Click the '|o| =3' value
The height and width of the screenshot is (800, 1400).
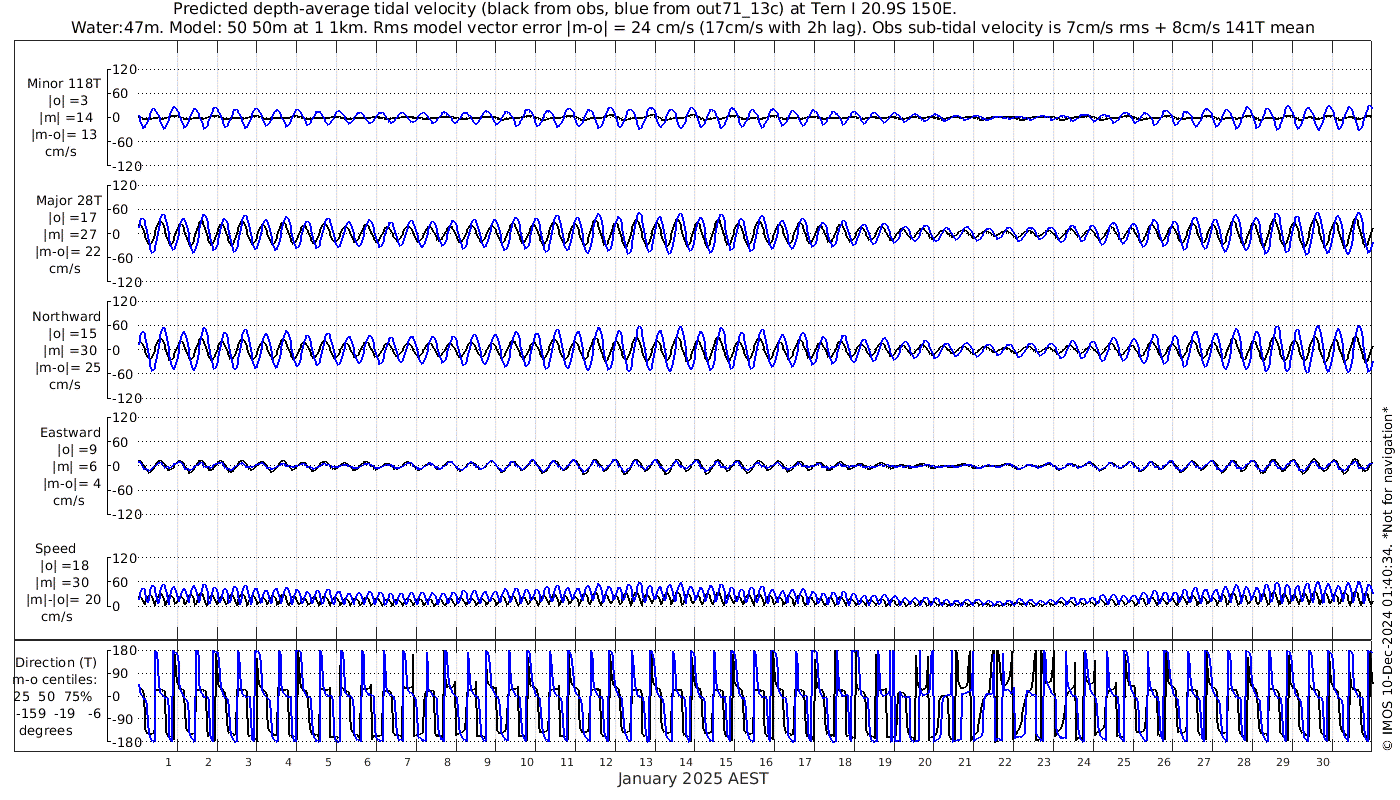click(x=69, y=101)
